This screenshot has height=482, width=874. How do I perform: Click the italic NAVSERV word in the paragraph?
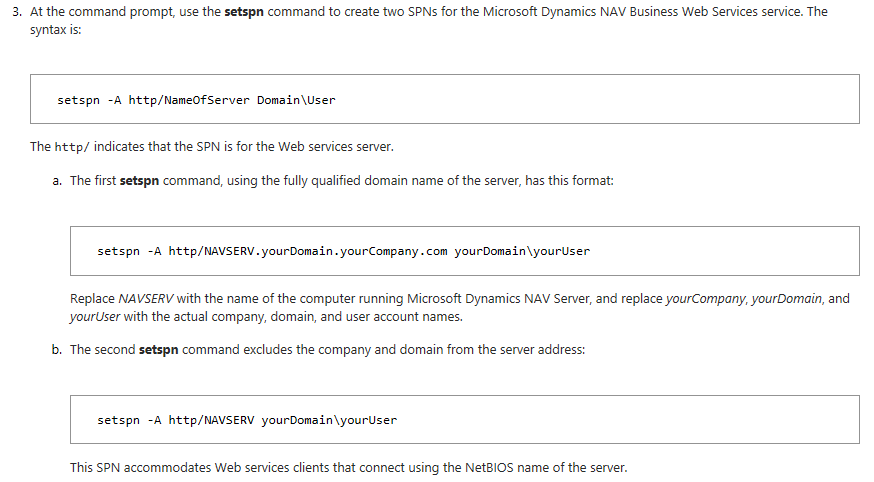click(147, 299)
